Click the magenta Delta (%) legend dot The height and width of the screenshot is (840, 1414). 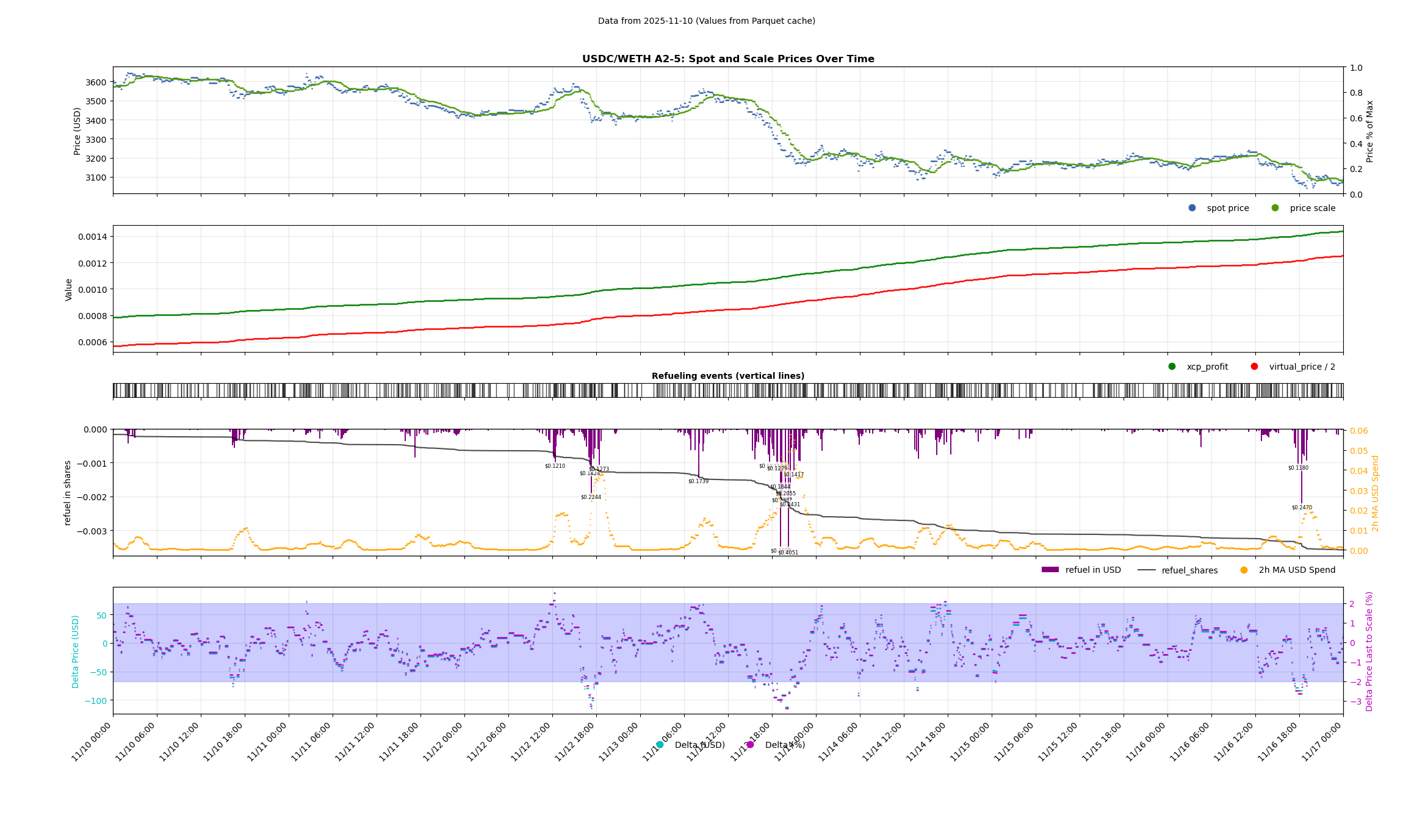click(750, 745)
